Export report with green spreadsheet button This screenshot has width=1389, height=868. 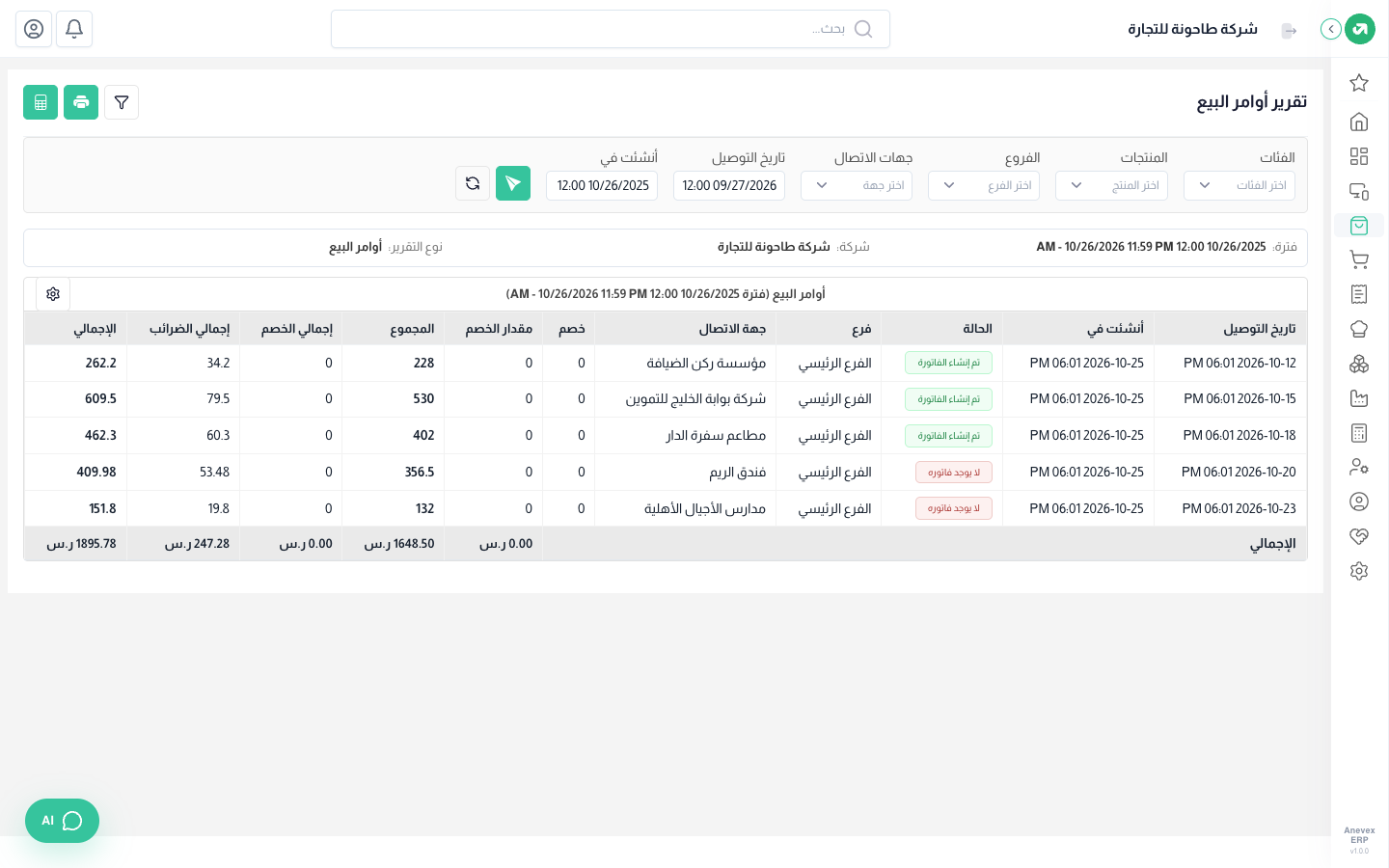click(41, 102)
